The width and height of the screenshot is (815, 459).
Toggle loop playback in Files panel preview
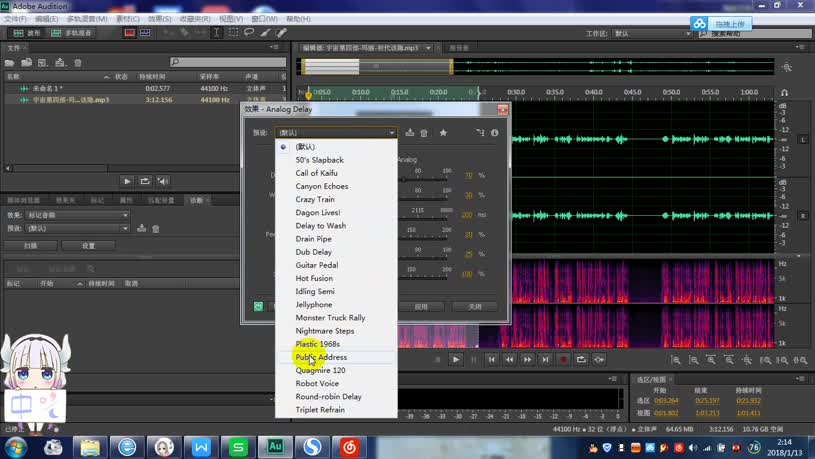pos(145,181)
